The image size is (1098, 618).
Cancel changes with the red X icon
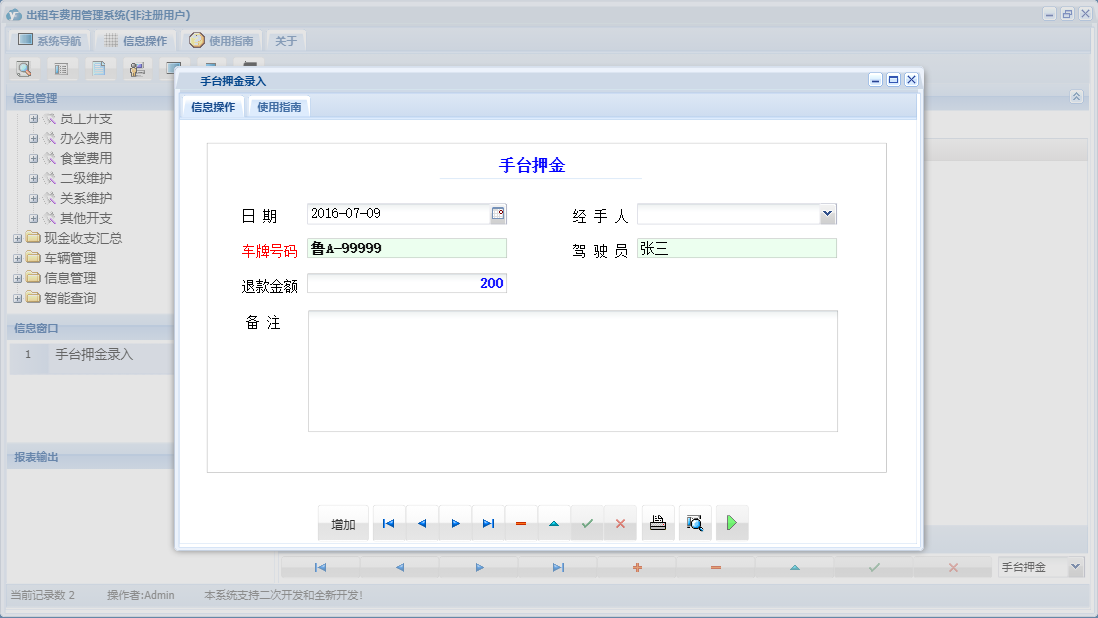620,522
